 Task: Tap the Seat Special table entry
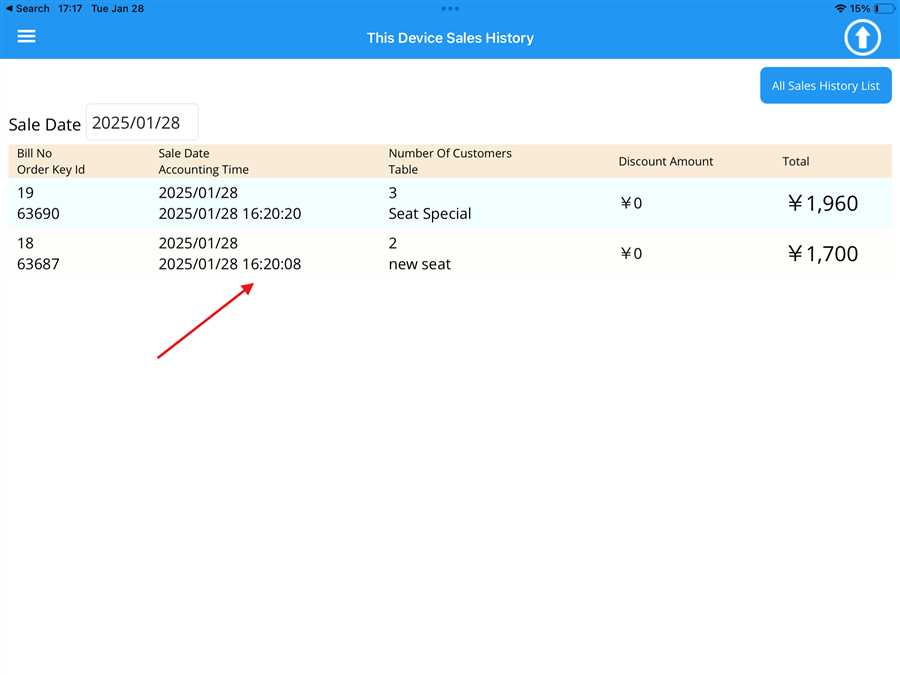click(429, 214)
